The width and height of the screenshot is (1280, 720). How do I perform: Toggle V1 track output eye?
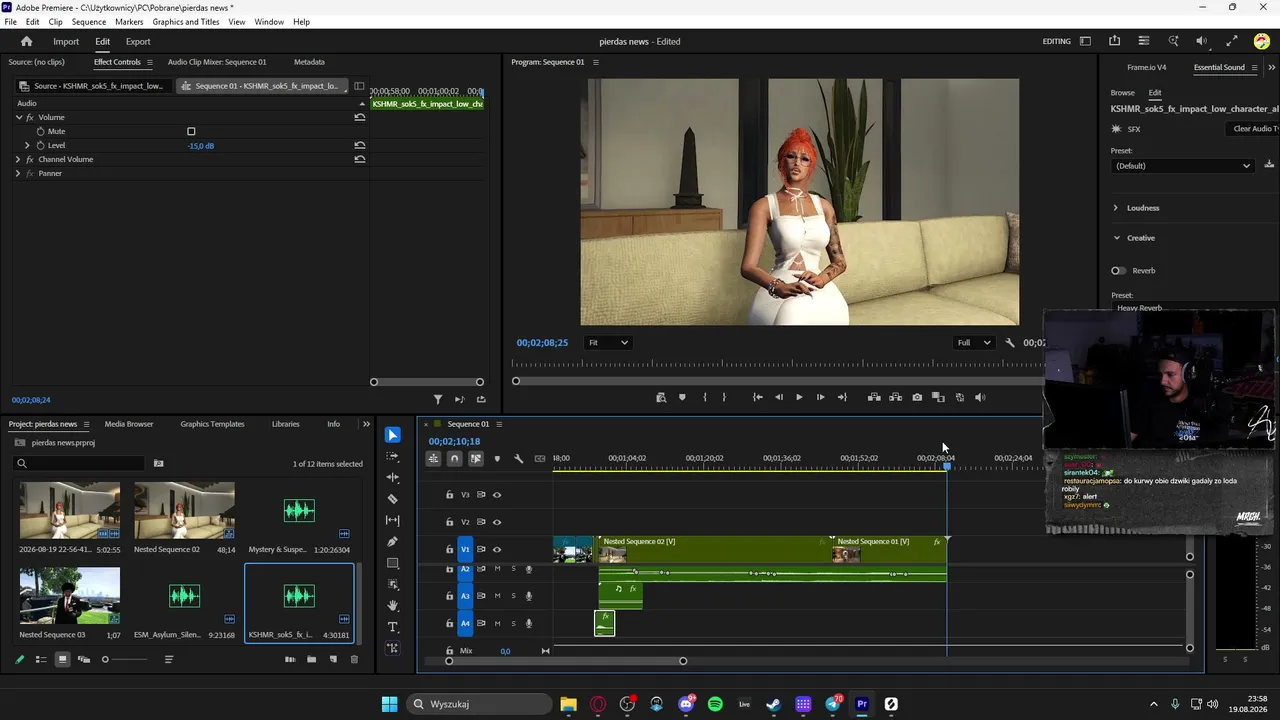pos(497,549)
